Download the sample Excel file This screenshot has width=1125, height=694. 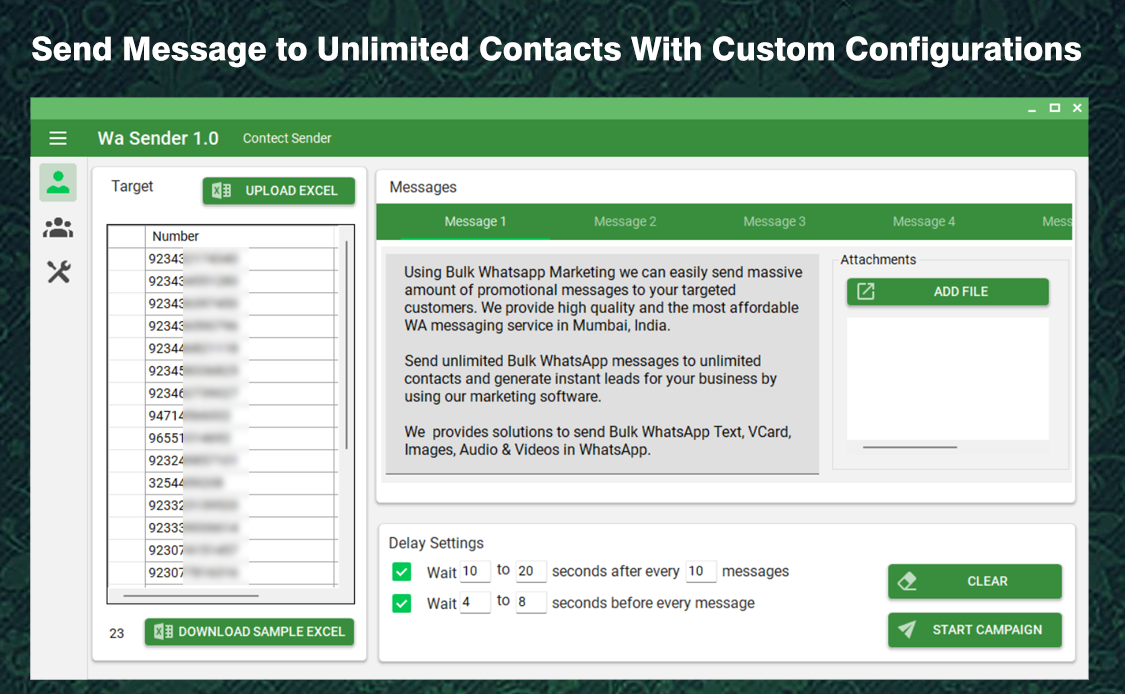click(x=249, y=631)
